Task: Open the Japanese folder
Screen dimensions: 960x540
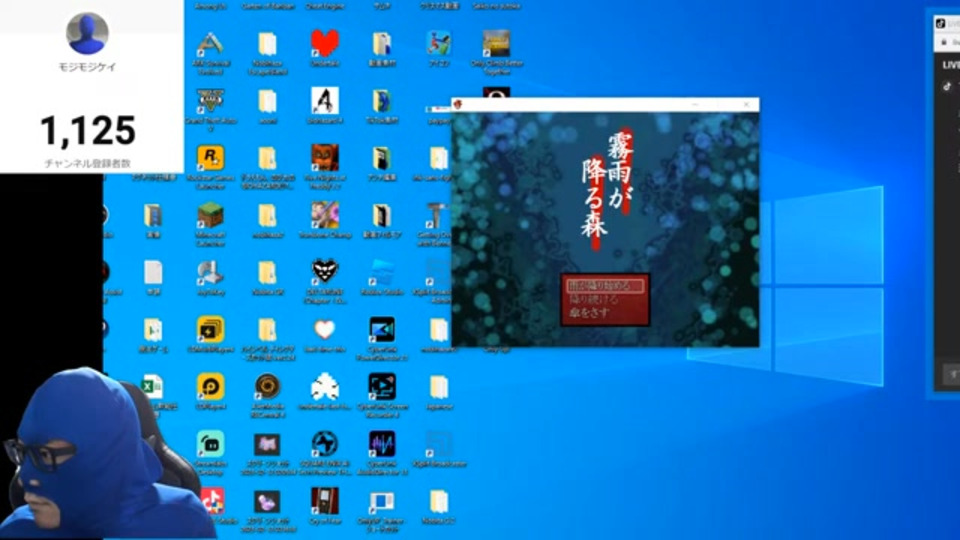Action: [x=438, y=387]
